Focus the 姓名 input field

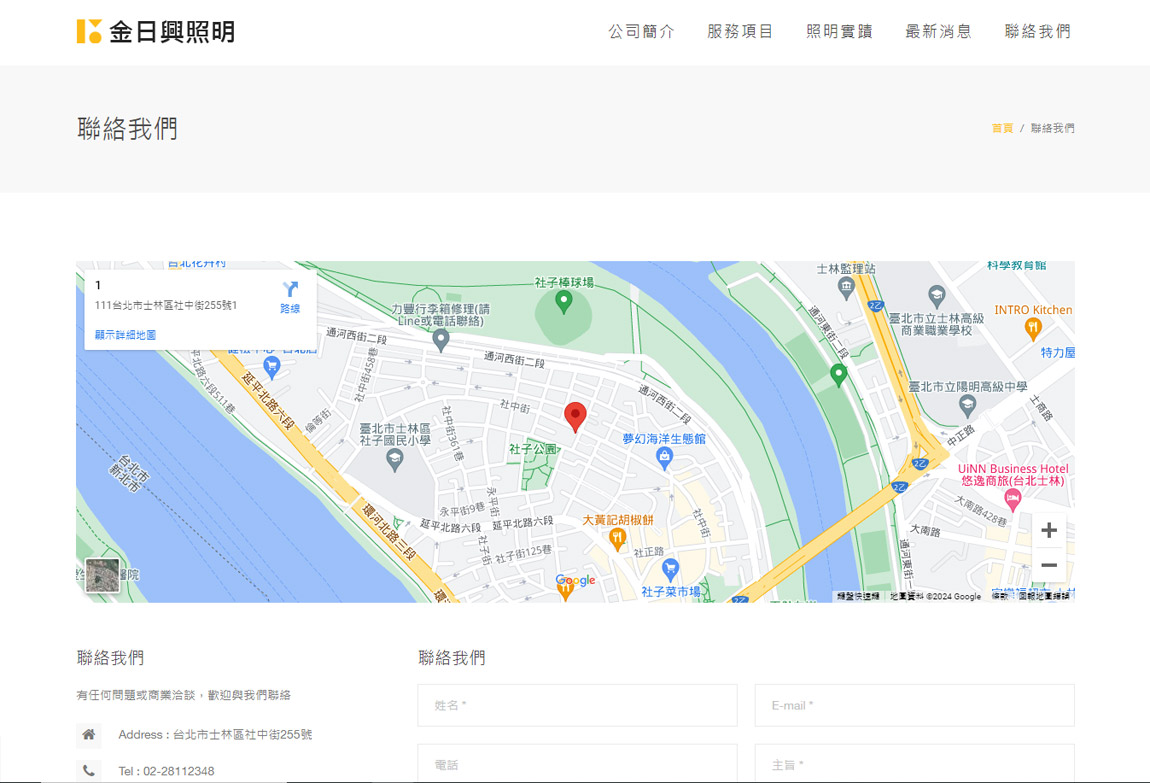tap(577, 705)
